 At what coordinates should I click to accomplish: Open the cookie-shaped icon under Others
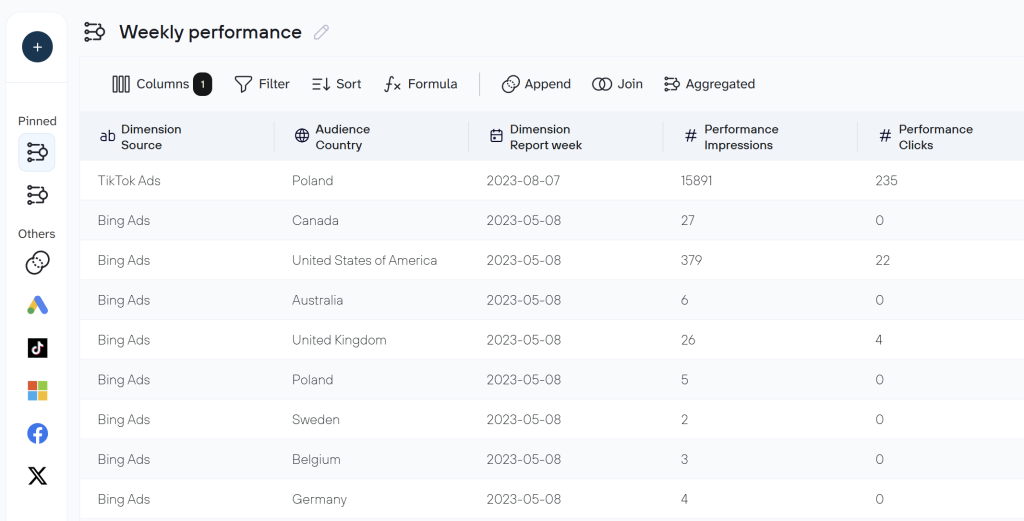(x=37, y=263)
